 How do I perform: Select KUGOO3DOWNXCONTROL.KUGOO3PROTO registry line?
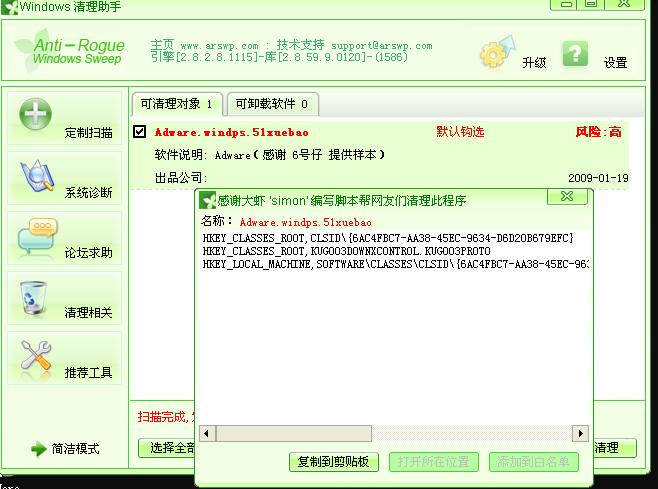pyautogui.click(x=347, y=251)
